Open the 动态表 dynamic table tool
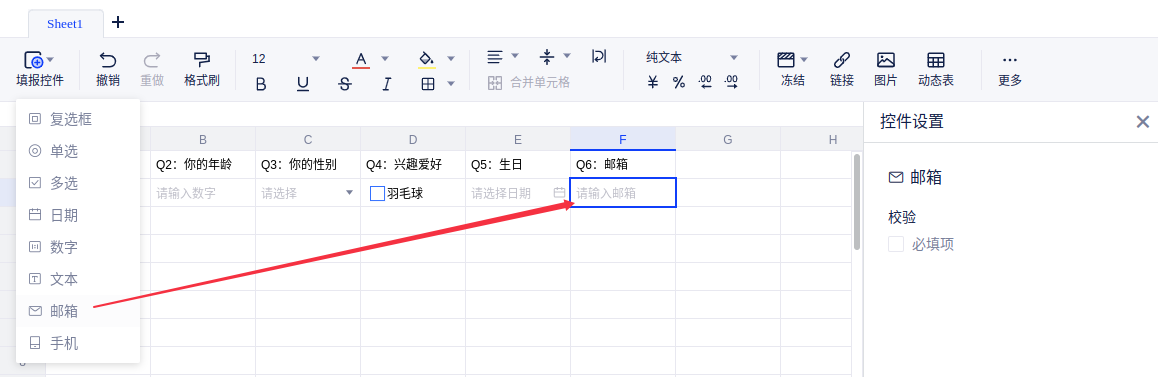 936,60
